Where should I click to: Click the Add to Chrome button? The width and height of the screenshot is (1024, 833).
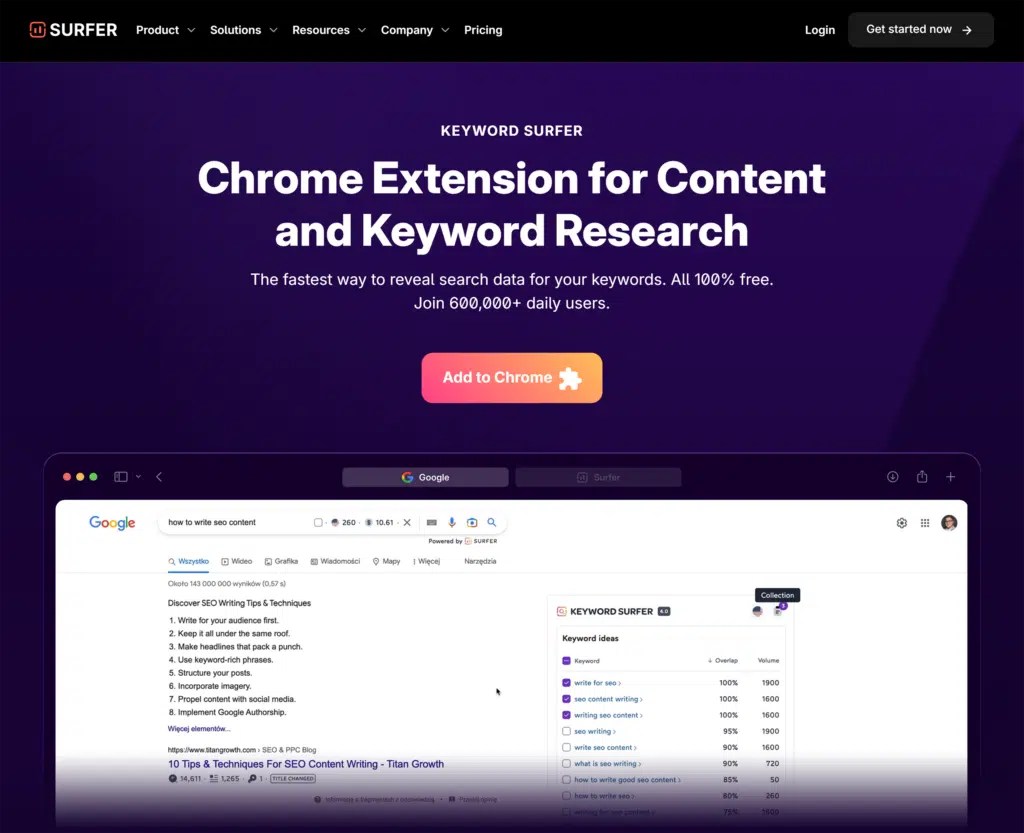[511, 378]
